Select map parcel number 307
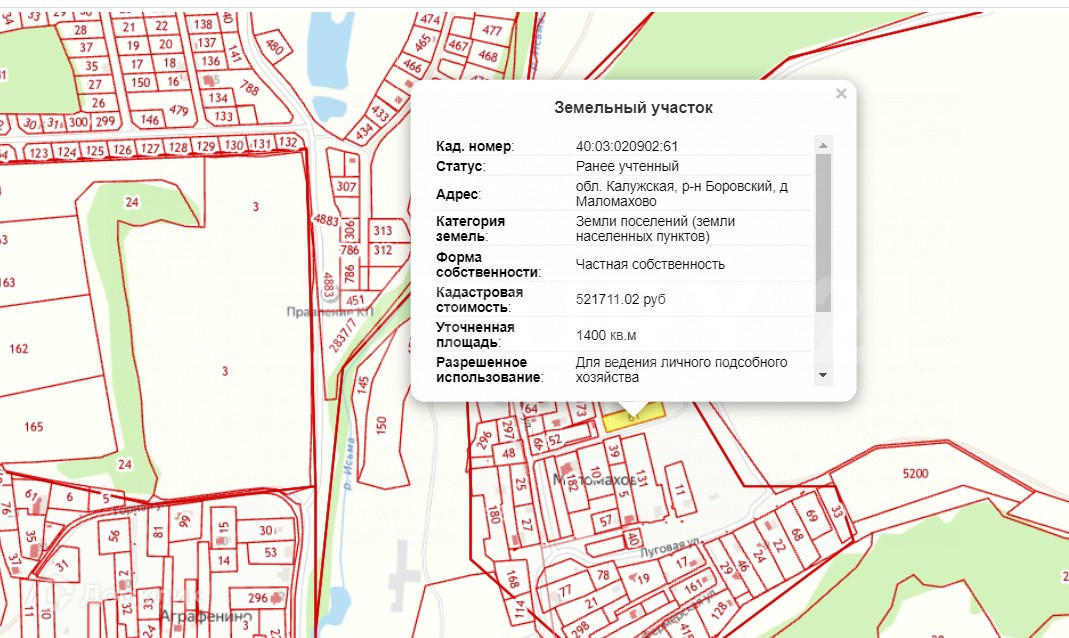The image size is (1069, 638). tap(346, 187)
